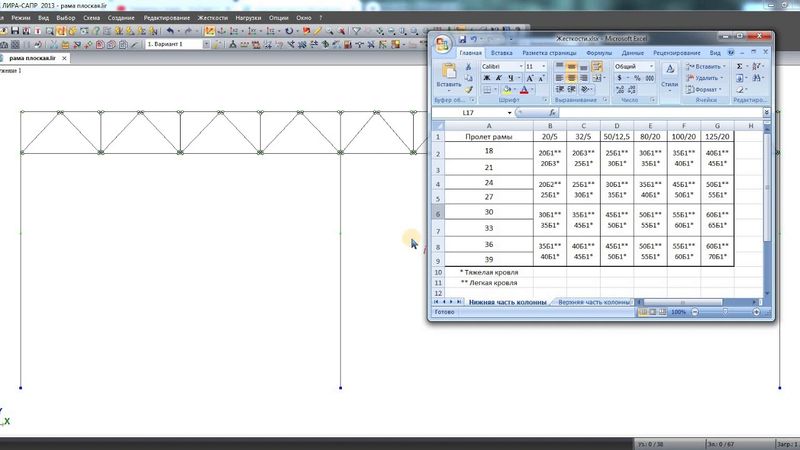Screen dimensions: 800x450
Task: Open the Excel Office button
Action: [x=442, y=44]
